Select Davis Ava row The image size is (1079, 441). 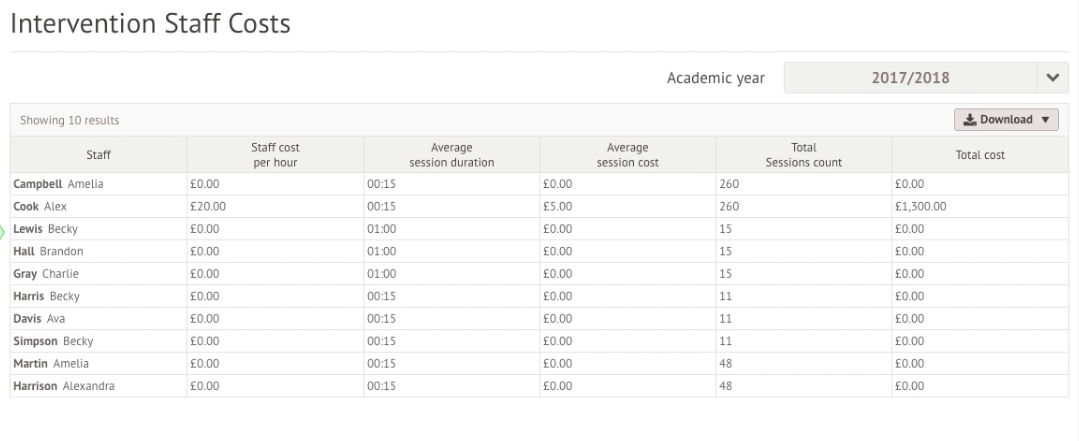40,318
